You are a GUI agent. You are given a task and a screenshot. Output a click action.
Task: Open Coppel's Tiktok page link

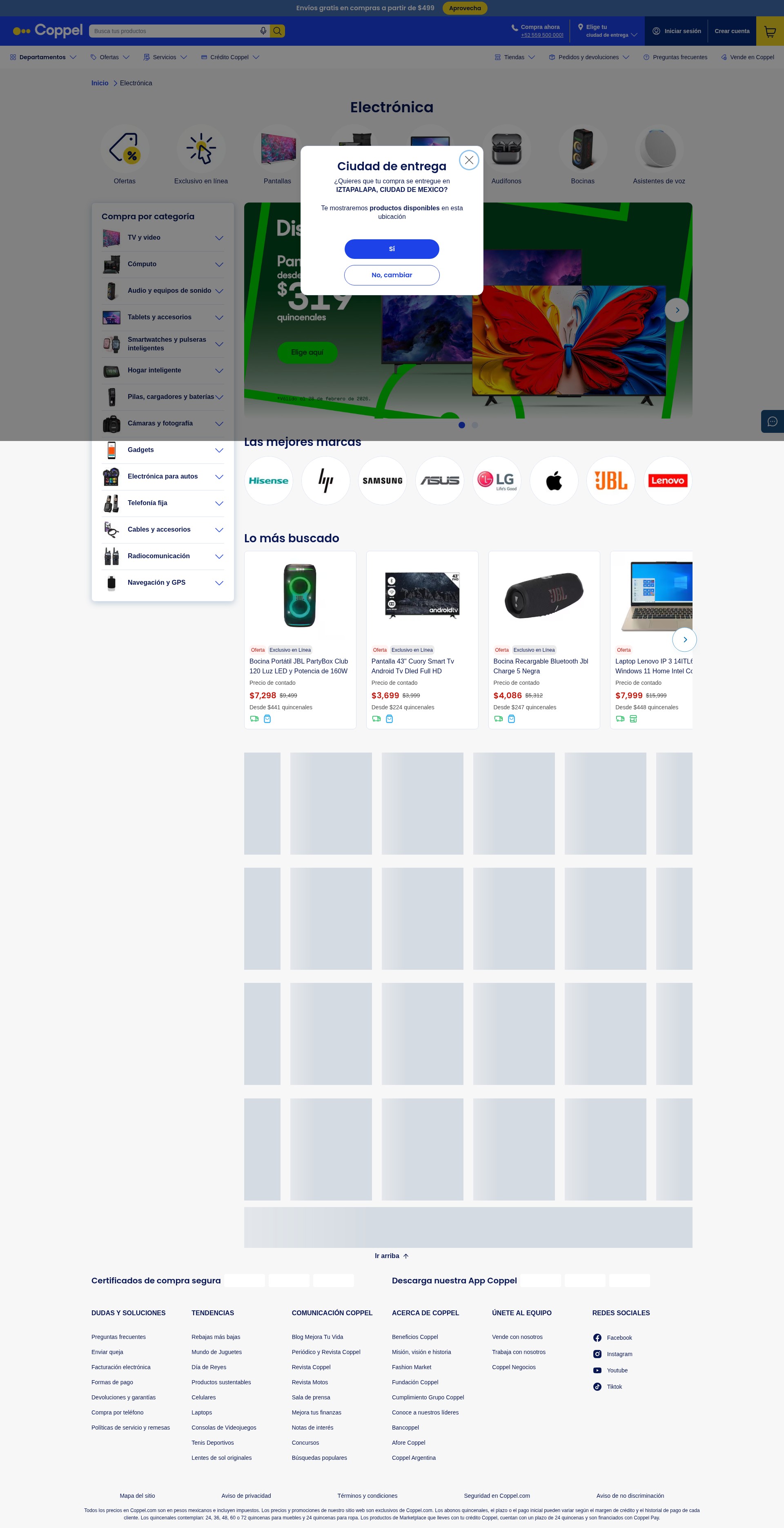607,1387
